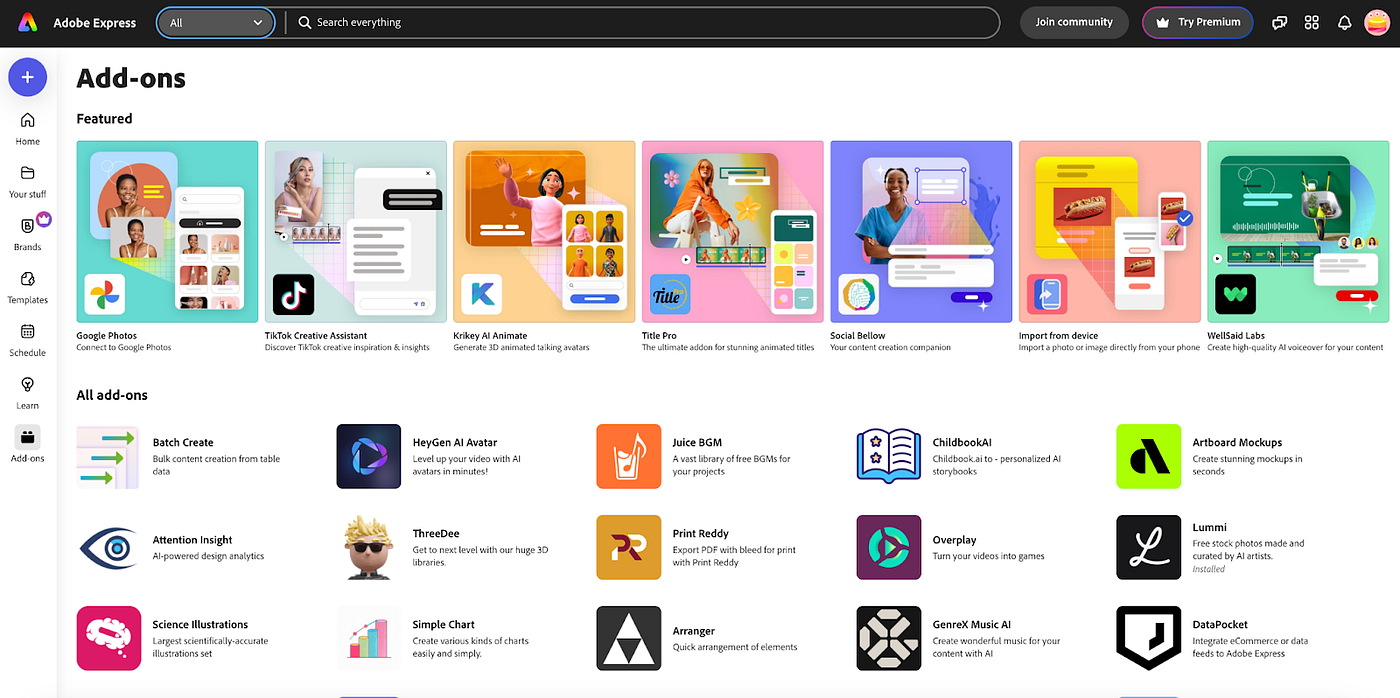Open the WellSaid Labs add-on
The height and width of the screenshot is (698, 1400).
click(x=1297, y=231)
